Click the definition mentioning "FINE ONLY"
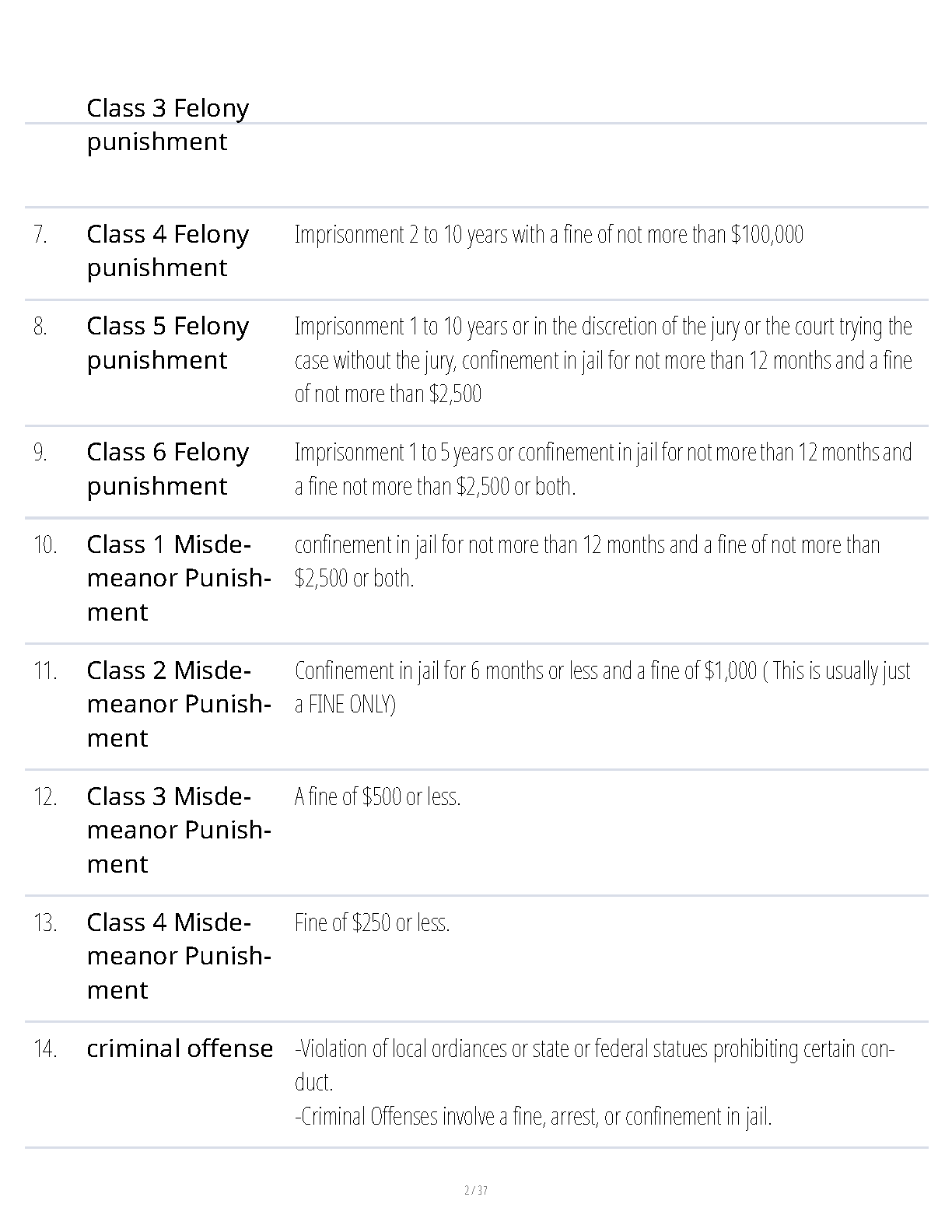952x1232 pixels. click(603, 687)
